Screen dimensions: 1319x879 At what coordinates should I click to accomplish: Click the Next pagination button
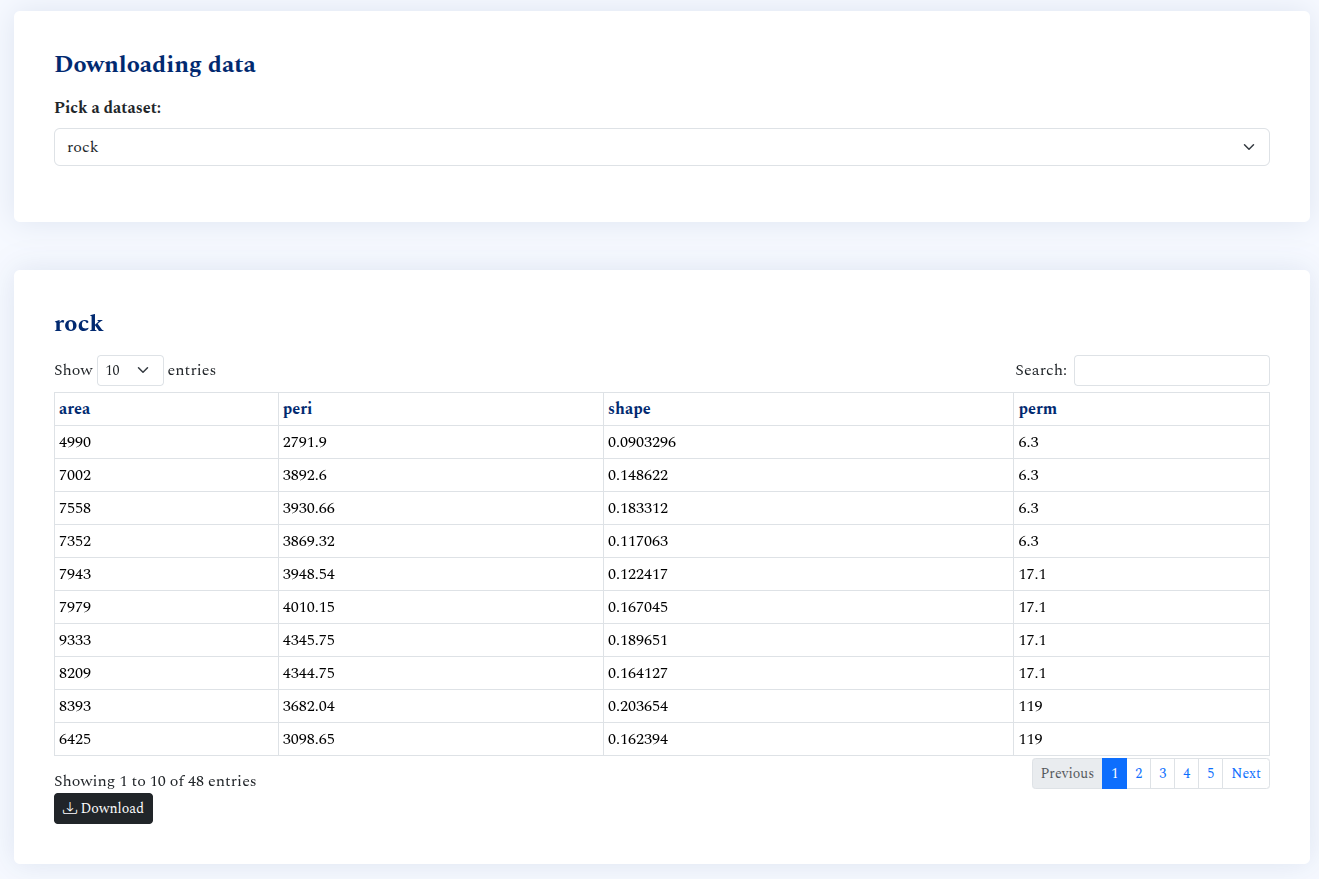point(1246,773)
